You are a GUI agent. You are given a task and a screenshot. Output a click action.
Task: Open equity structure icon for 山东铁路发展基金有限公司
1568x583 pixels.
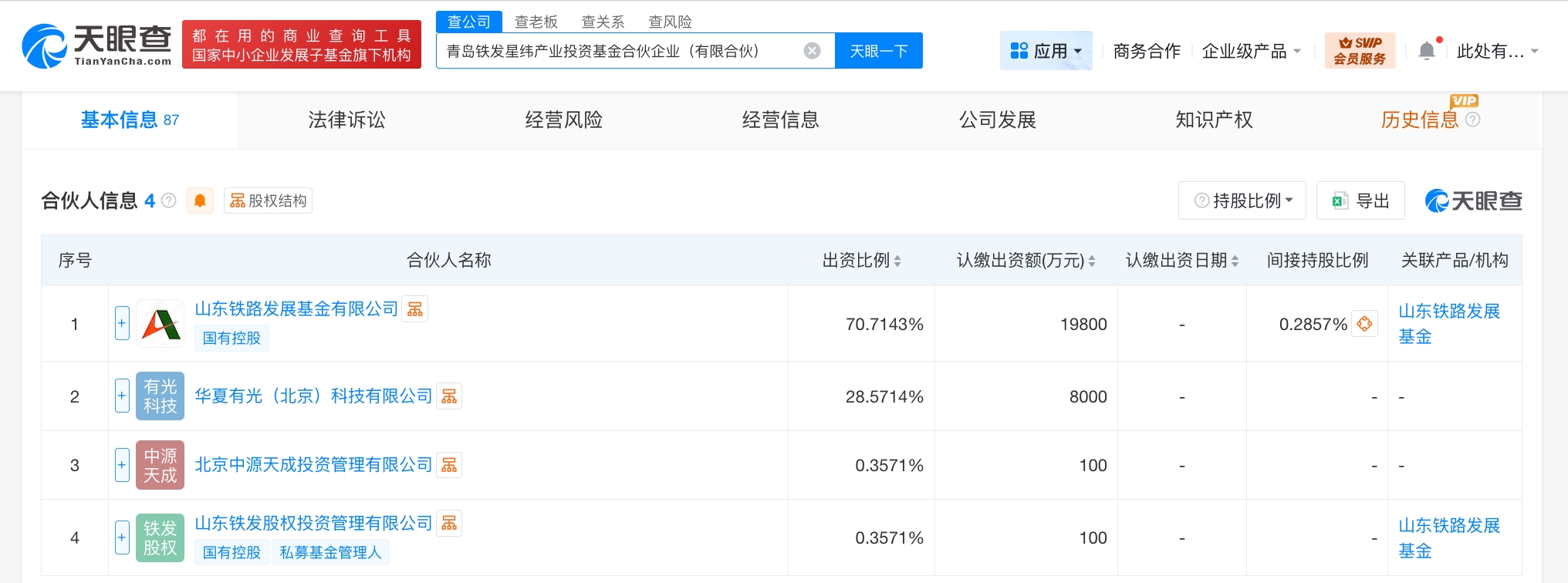pyautogui.click(x=415, y=309)
